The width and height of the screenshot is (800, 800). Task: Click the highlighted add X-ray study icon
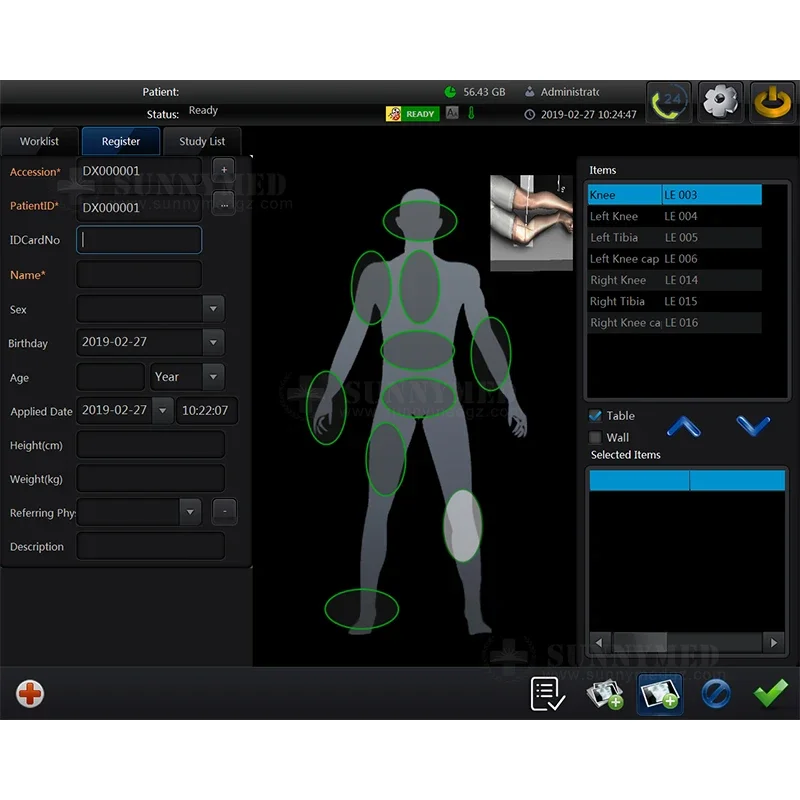(660, 694)
